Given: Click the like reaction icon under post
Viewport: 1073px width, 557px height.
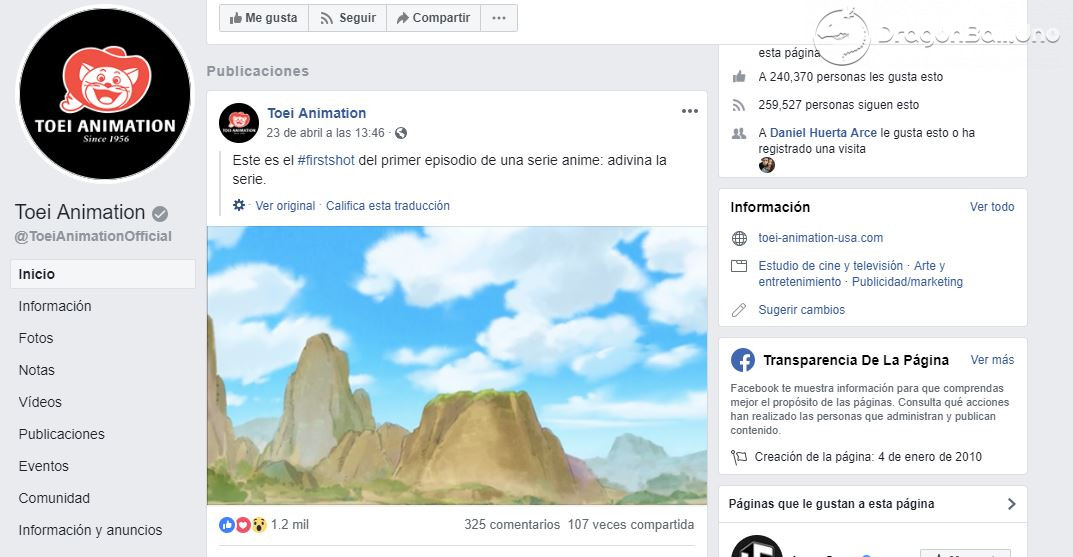Looking at the screenshot, I should [227, 525].
